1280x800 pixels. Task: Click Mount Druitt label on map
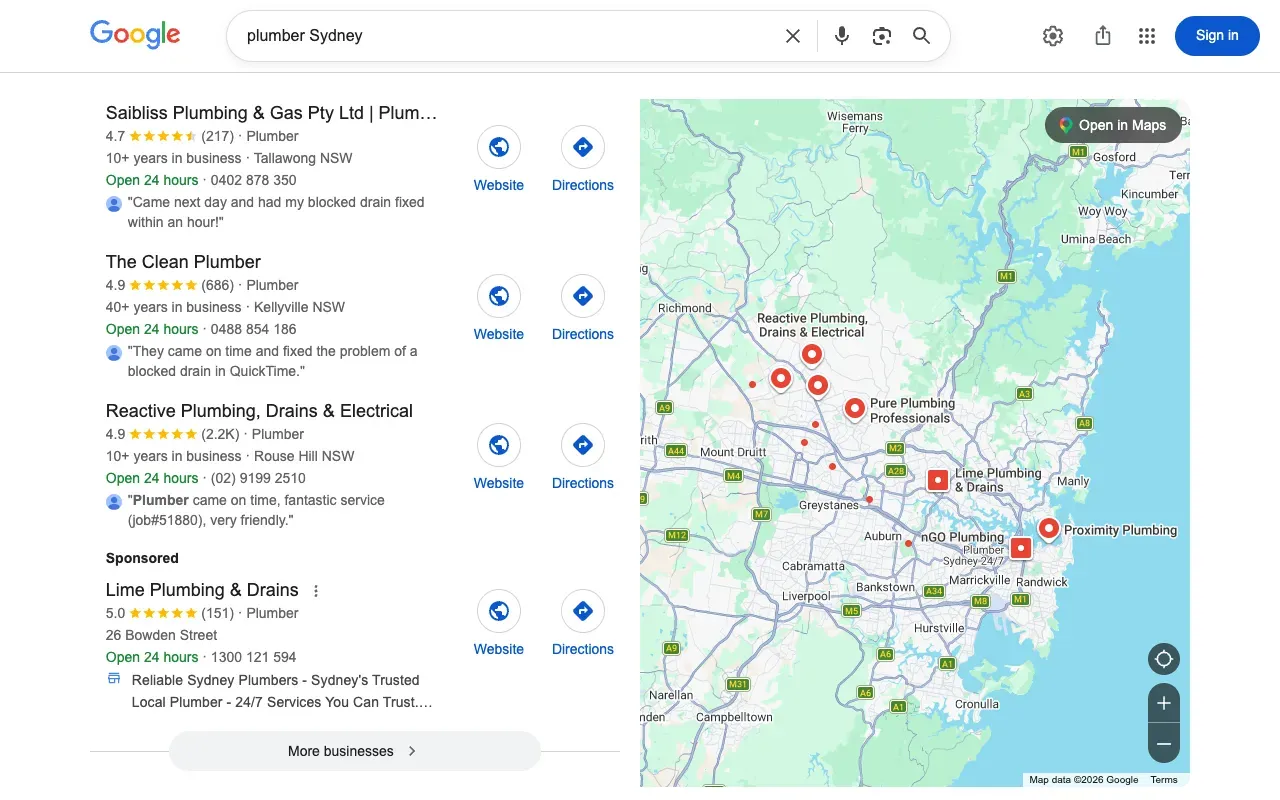[733, 452]
